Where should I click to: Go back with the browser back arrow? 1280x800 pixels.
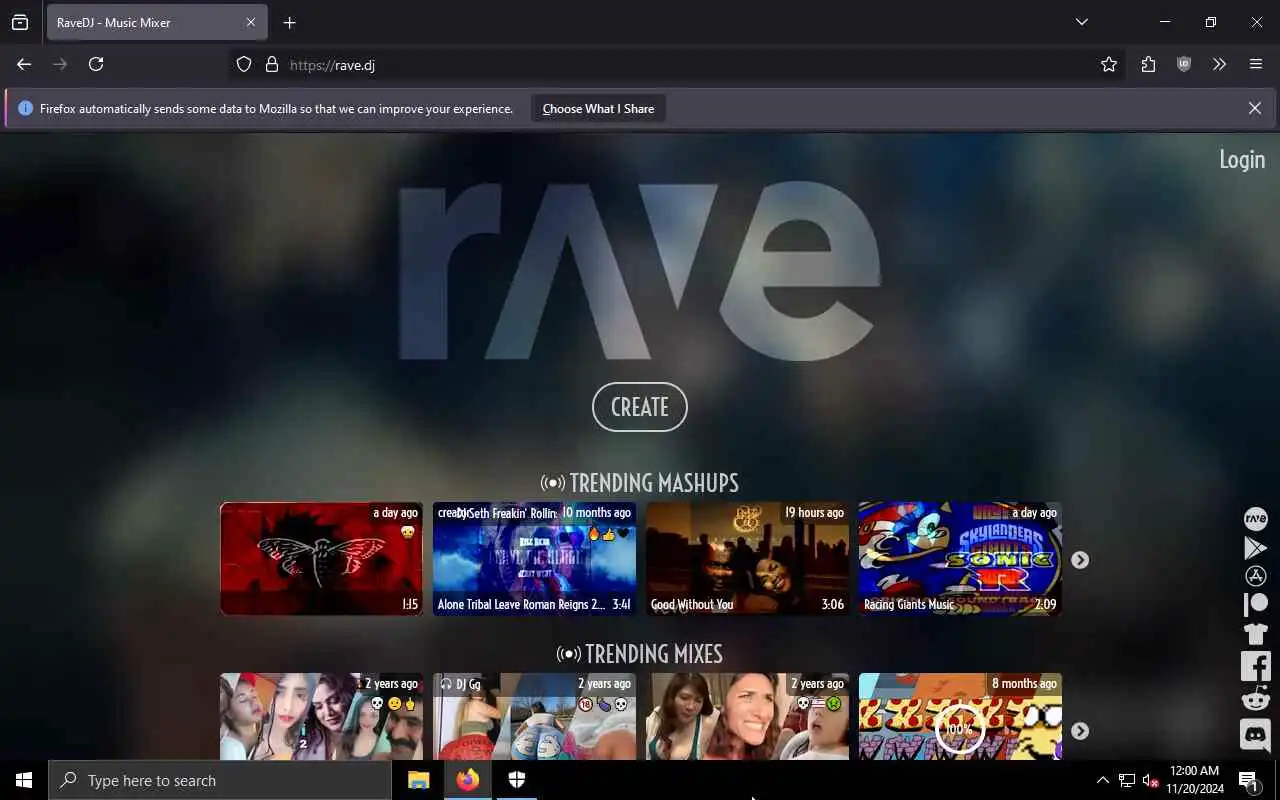(24, 64)
